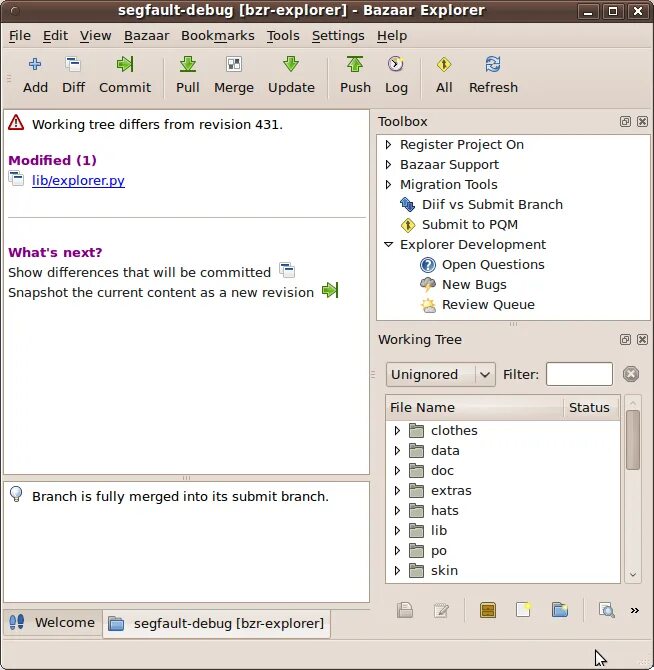This screenshot has height=670, width=654.
Task: Open 'Diif vs Submit Branch' in the Toolbox
Action: [492, 204]
